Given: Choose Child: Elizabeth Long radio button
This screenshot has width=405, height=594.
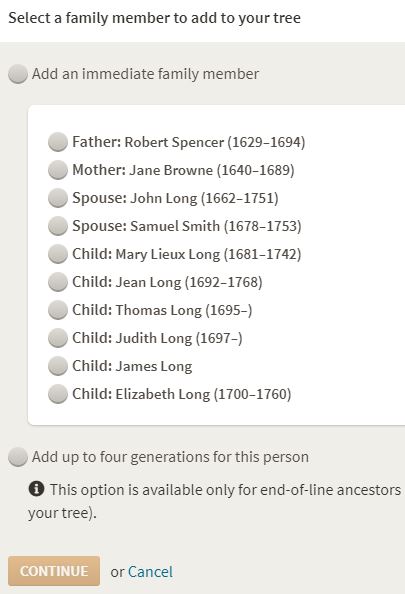Looking at the screenshot, I should click(x=58, y=394).
